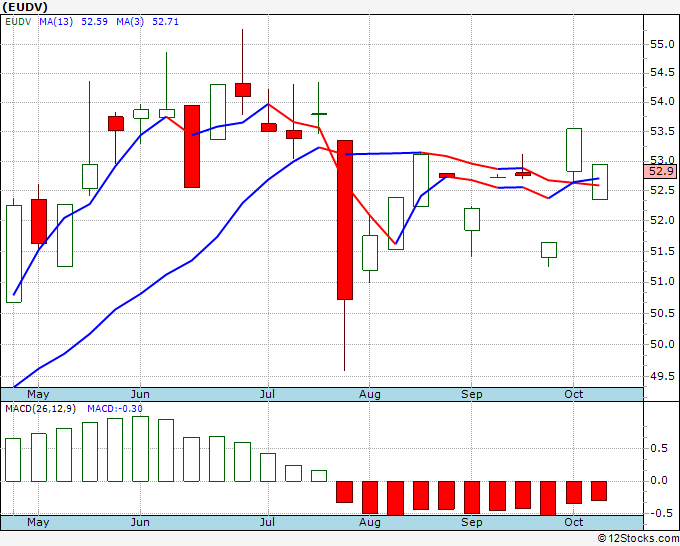Select the green EUDV legend label
The image size is (680, 546).
tap(18, 22)
